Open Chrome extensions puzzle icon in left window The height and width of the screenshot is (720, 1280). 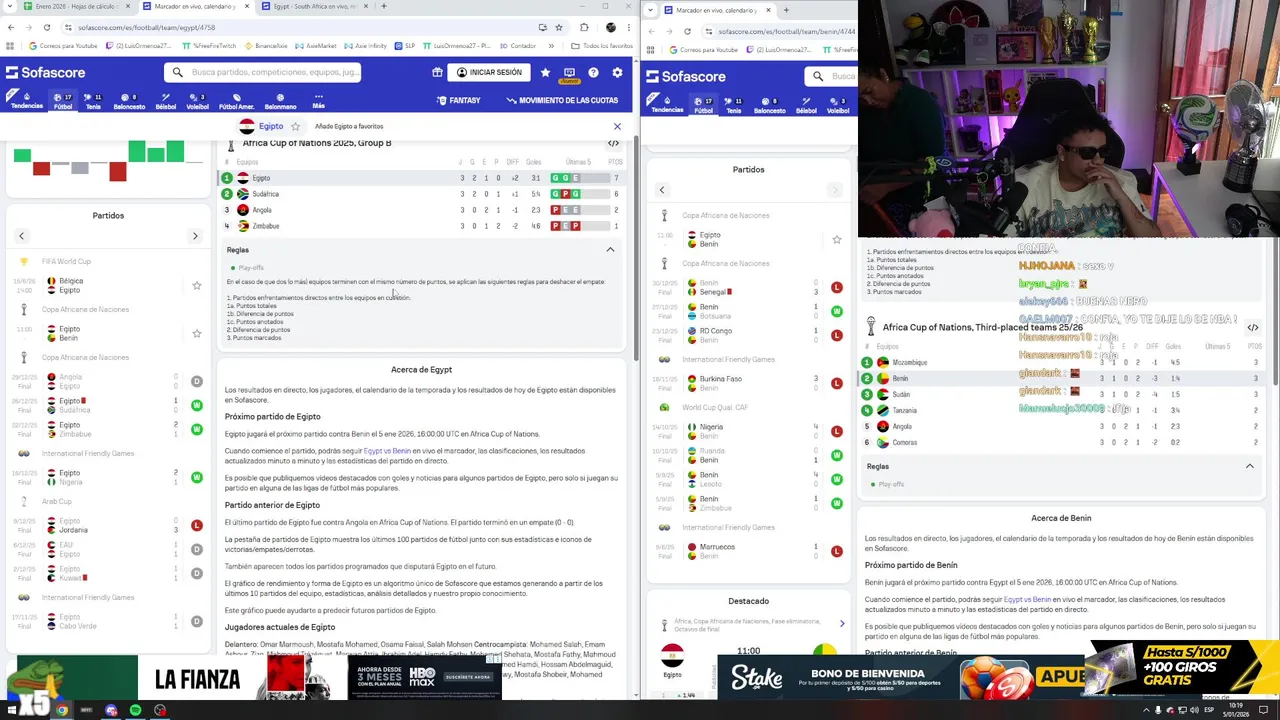584,27
